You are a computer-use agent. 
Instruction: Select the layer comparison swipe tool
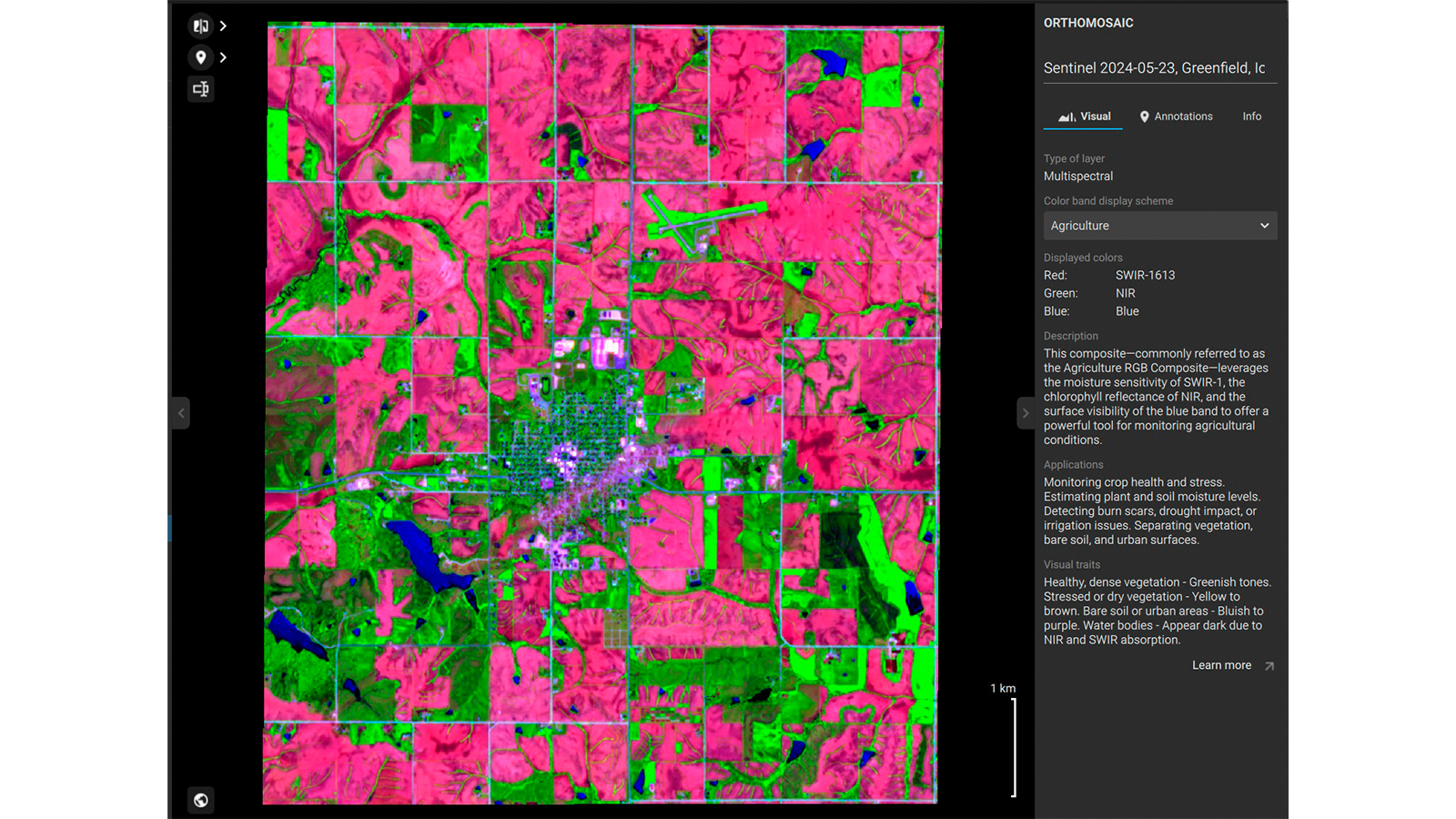(201, 25)
